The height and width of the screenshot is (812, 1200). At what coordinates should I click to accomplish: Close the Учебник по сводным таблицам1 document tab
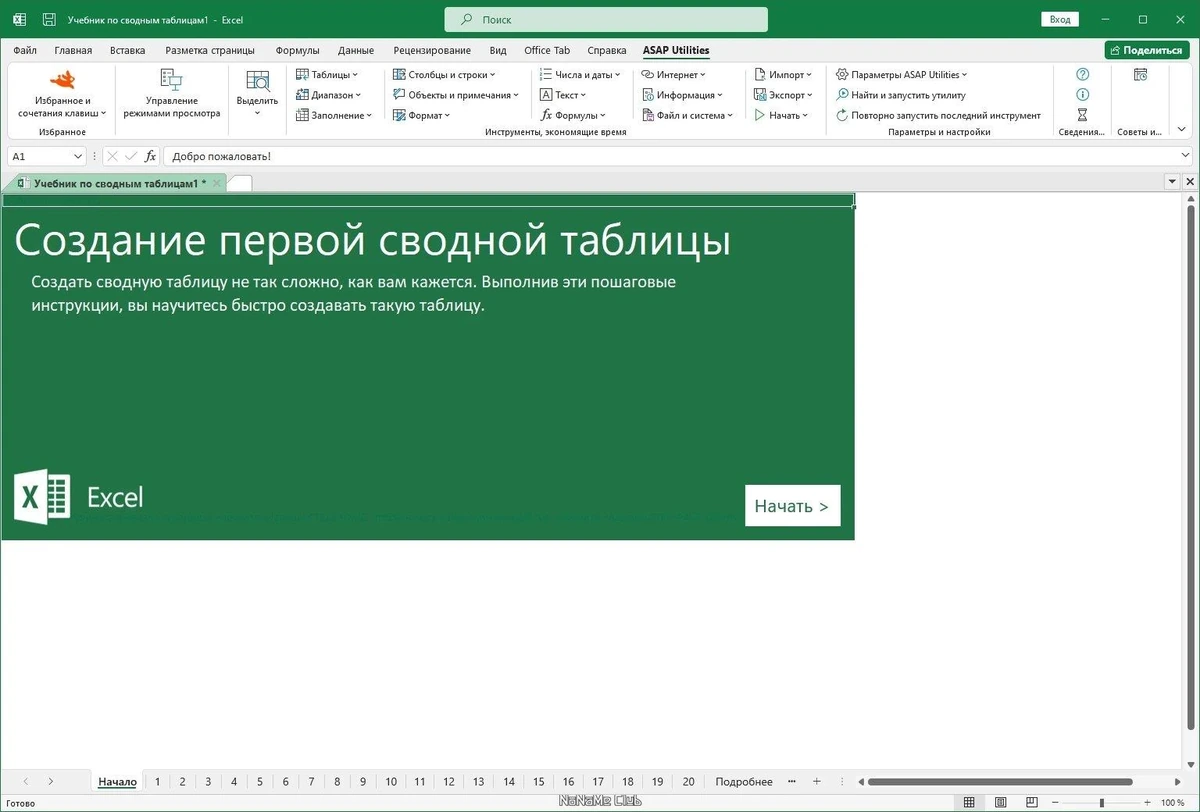coord(217,183)
